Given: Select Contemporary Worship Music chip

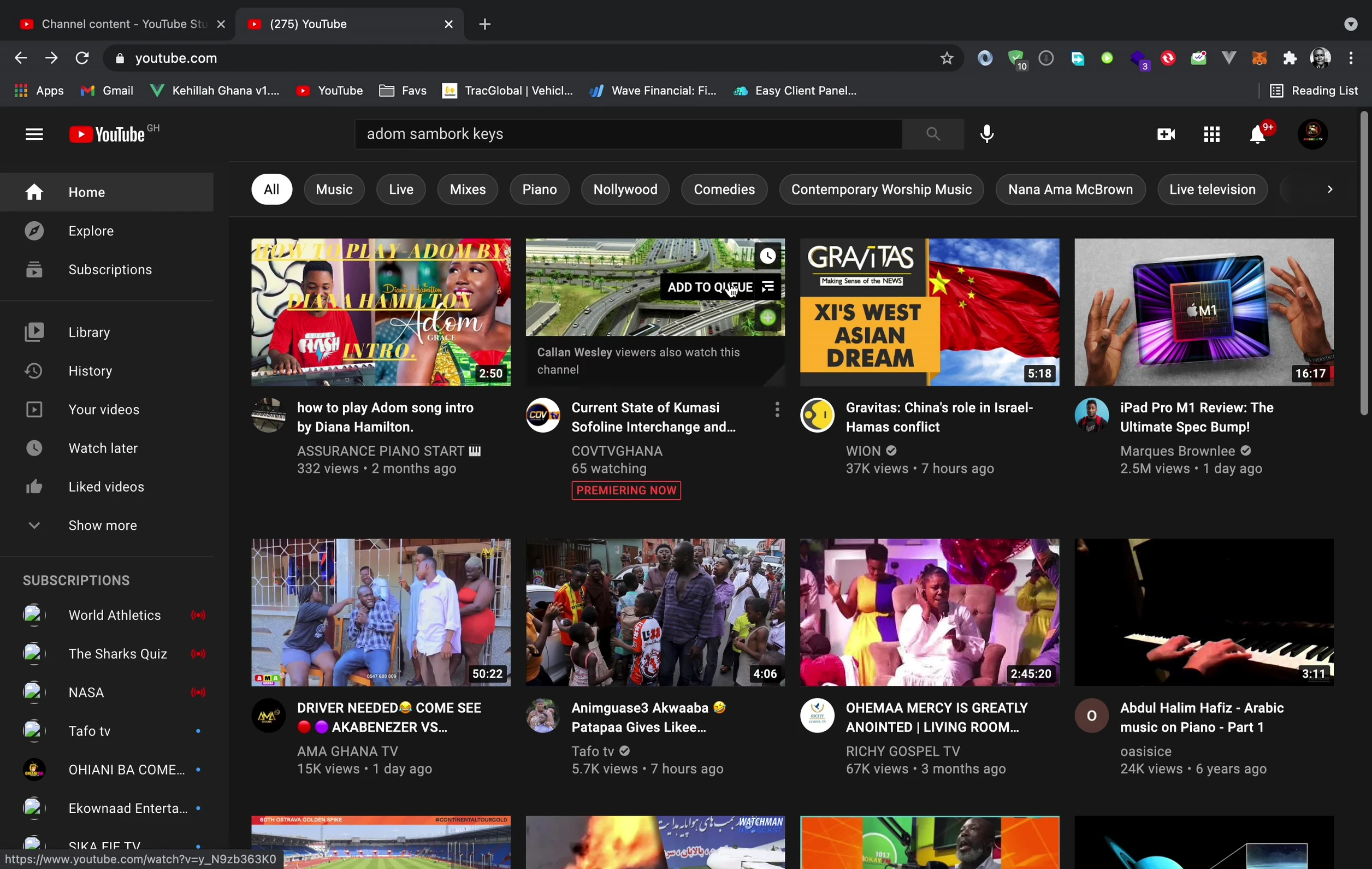Looking at the screenshot, I should (x=882, y=189).
